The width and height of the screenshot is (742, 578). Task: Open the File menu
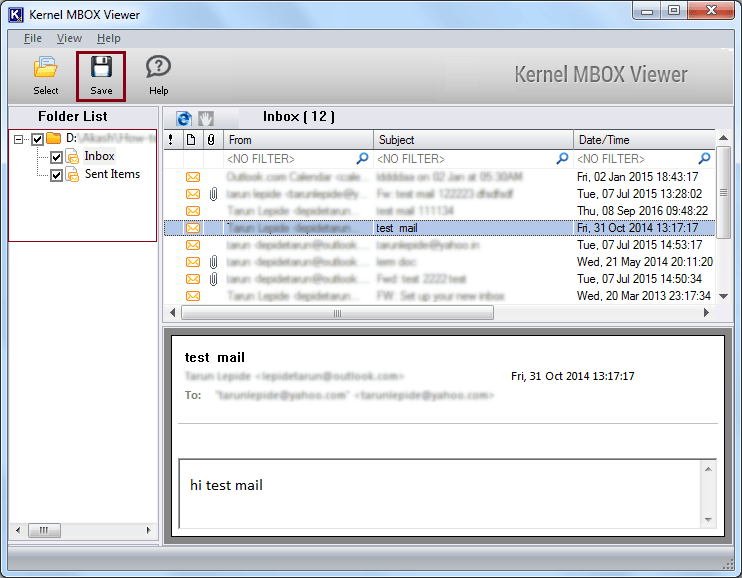tap(33, 38)
